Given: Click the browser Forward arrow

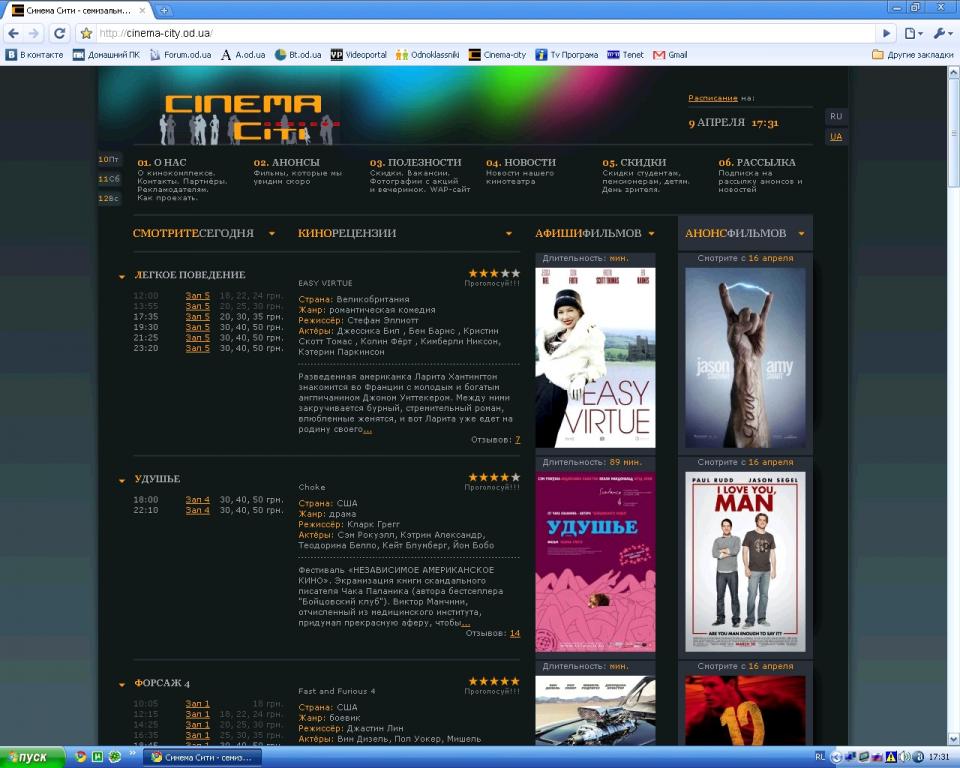Looking at the screenshot, I should [x=34, y=33].
